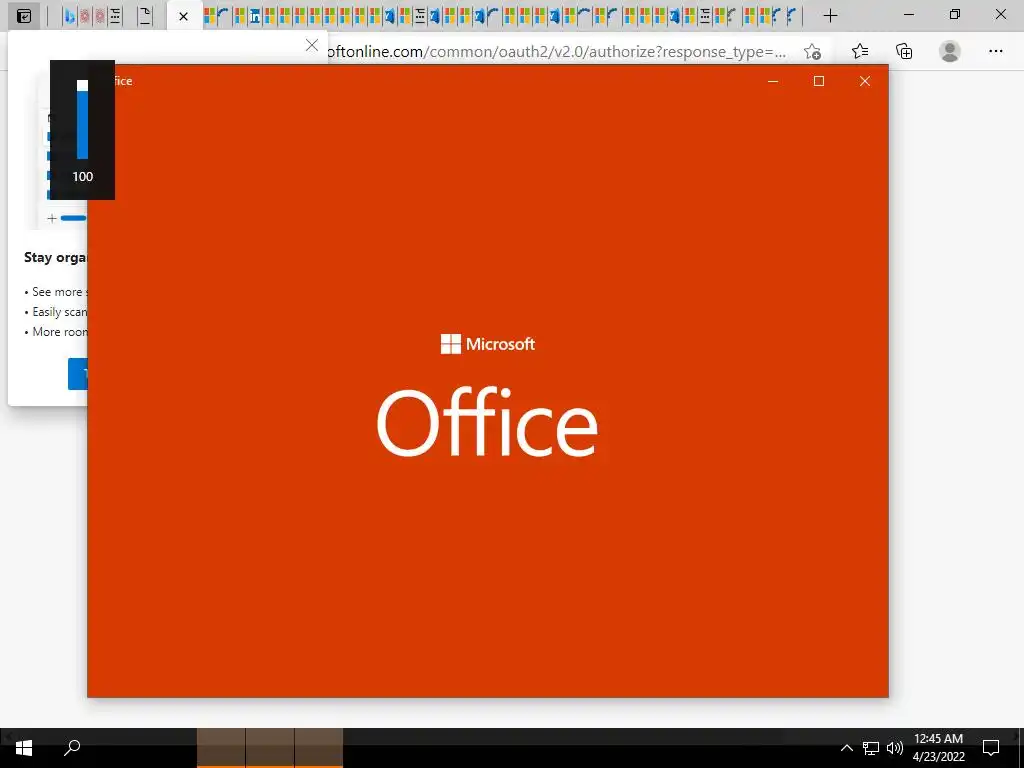This screenshot has width=1024, height=768.
Task: Open Edge Settings and more menu
Action: click(995, 51)
